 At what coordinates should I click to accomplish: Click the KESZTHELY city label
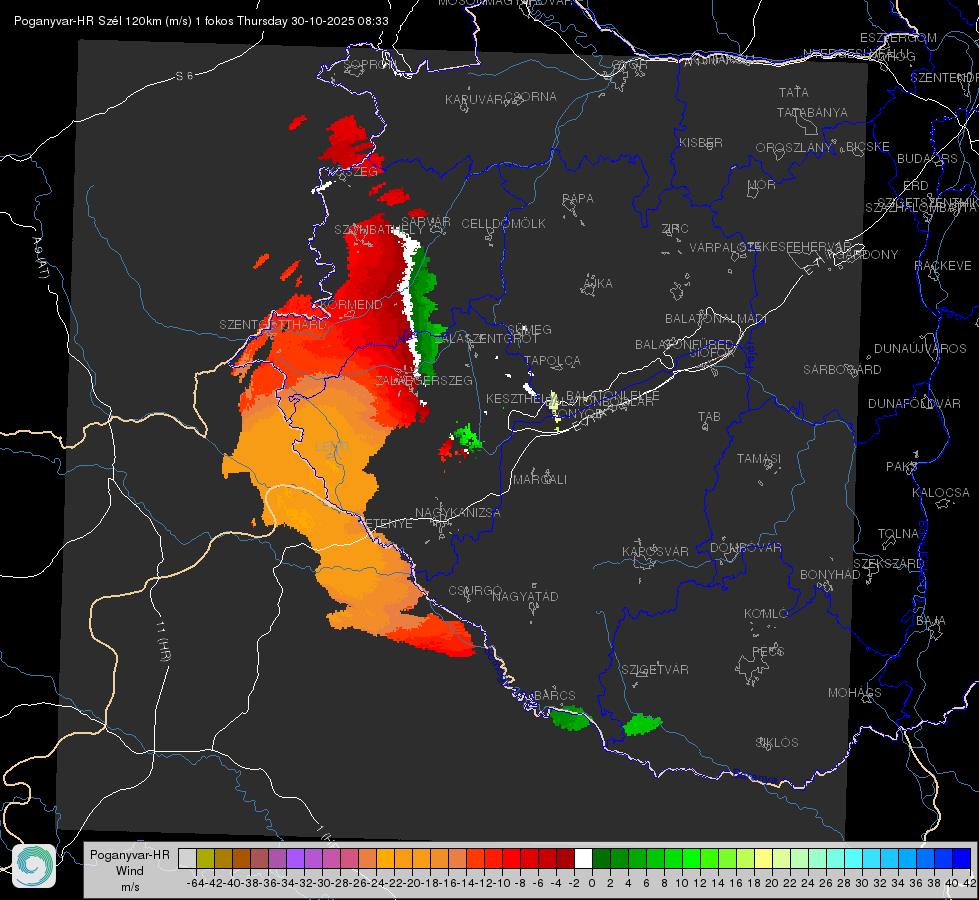pos(521,398)
